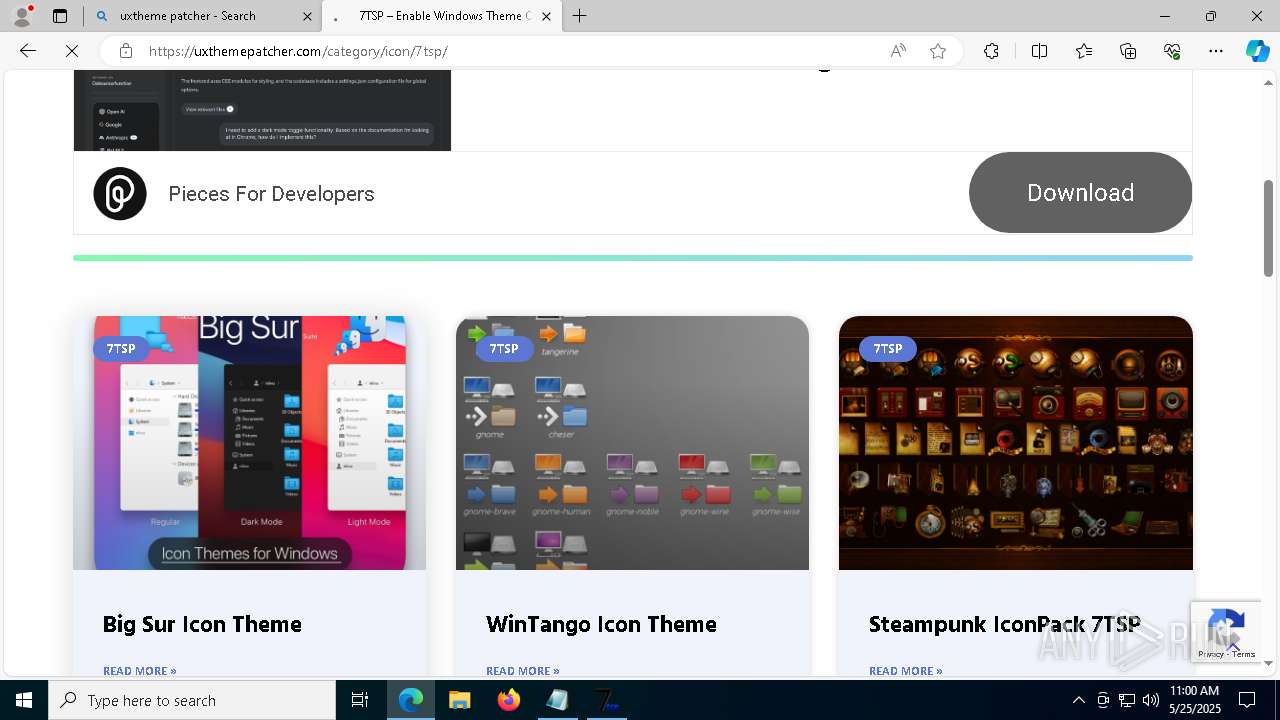This screenshot has height=720, width=1280.
Task: Open the Extensions menu
Action: coord(991,51)
